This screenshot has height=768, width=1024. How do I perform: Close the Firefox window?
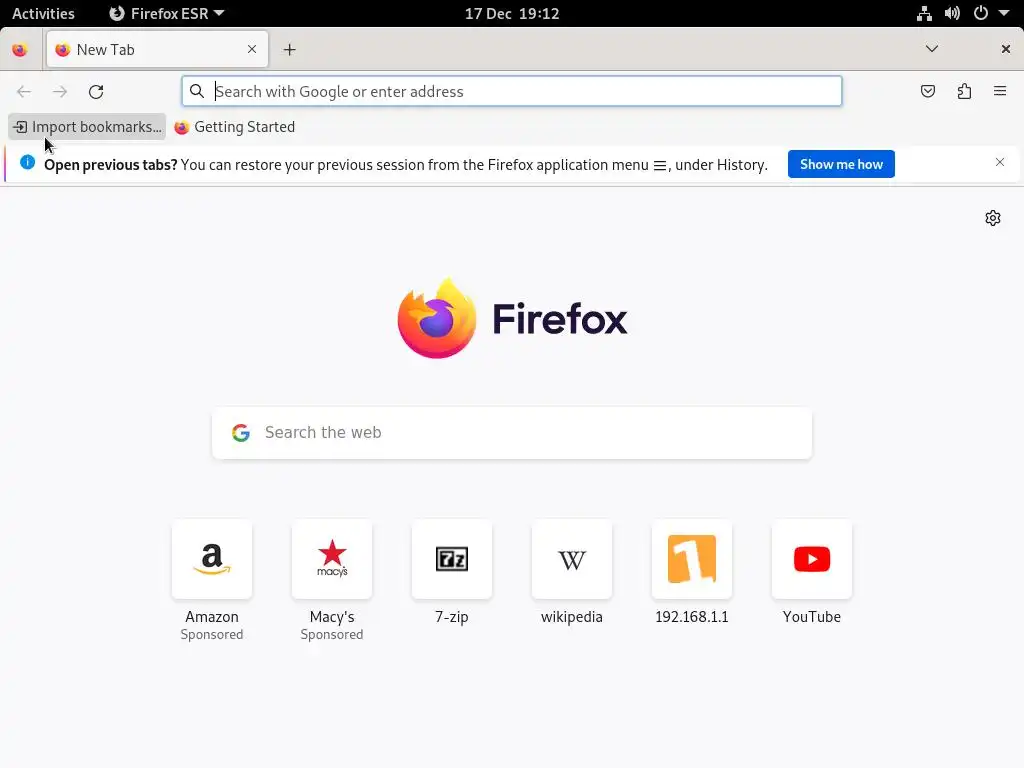tap(1006, 49)
